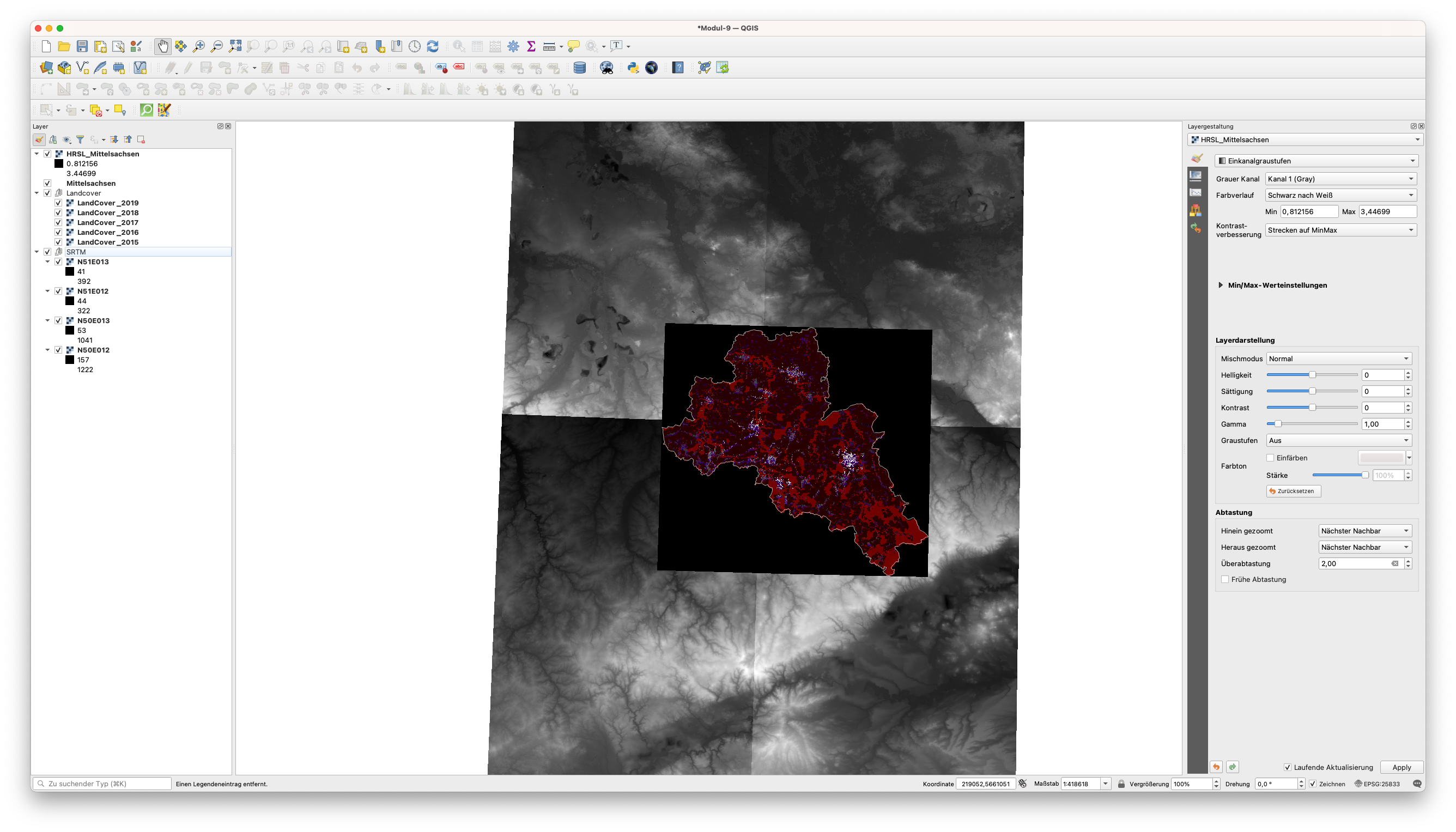Click the Undo style change arrow icon
Image resolution: width=1456 pixels, height=832 pixels.
pyautogui.click(x=1216, y=767)
